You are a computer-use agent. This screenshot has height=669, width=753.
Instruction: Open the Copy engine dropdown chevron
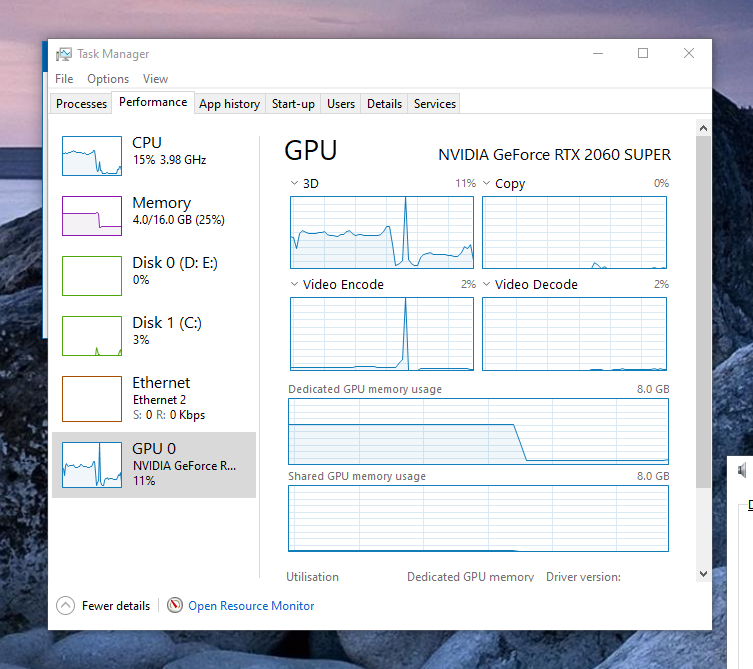click(x=486, y=183)
